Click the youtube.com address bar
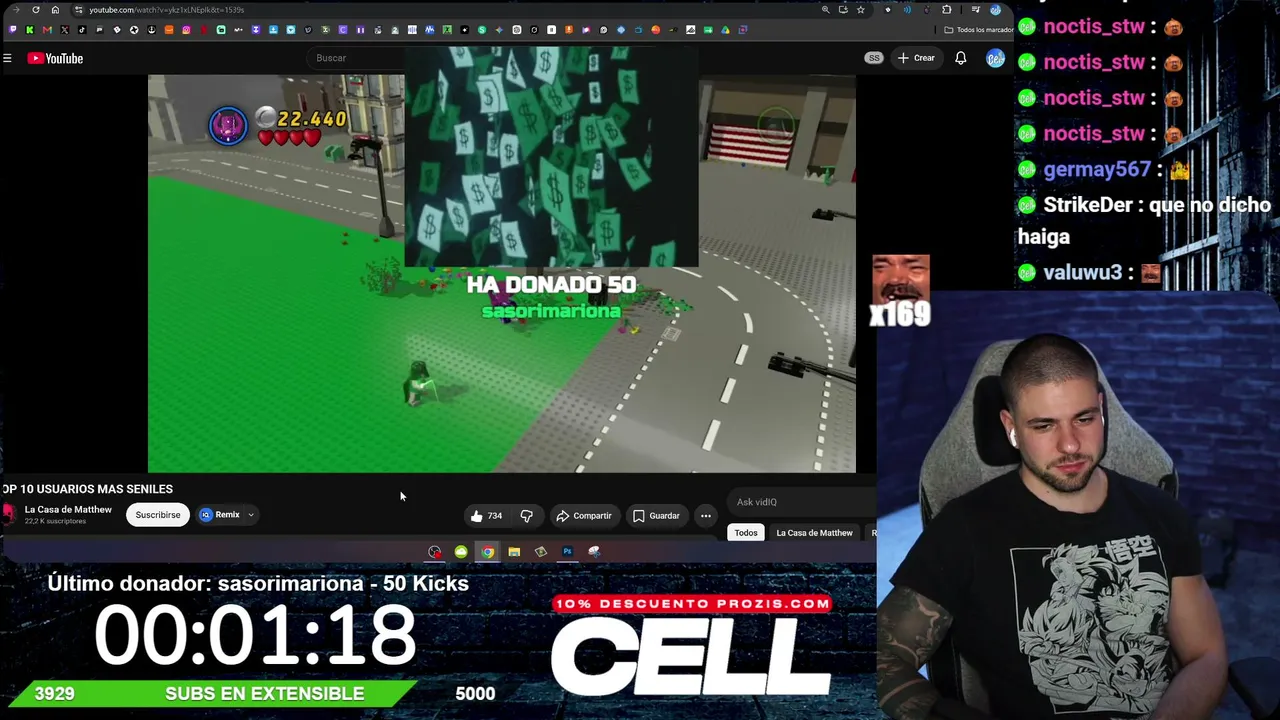This screenshot has height=720, width=1280. (x=450, y=10)
